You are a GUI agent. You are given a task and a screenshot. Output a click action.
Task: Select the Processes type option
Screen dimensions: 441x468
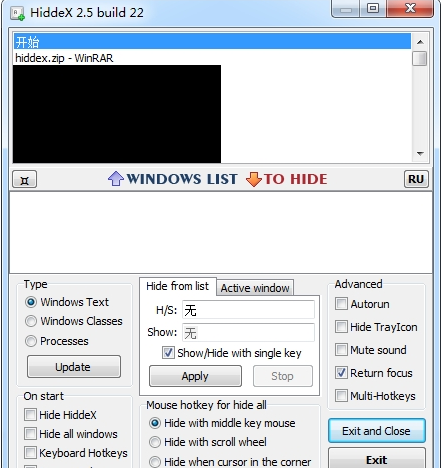(57, 341)
